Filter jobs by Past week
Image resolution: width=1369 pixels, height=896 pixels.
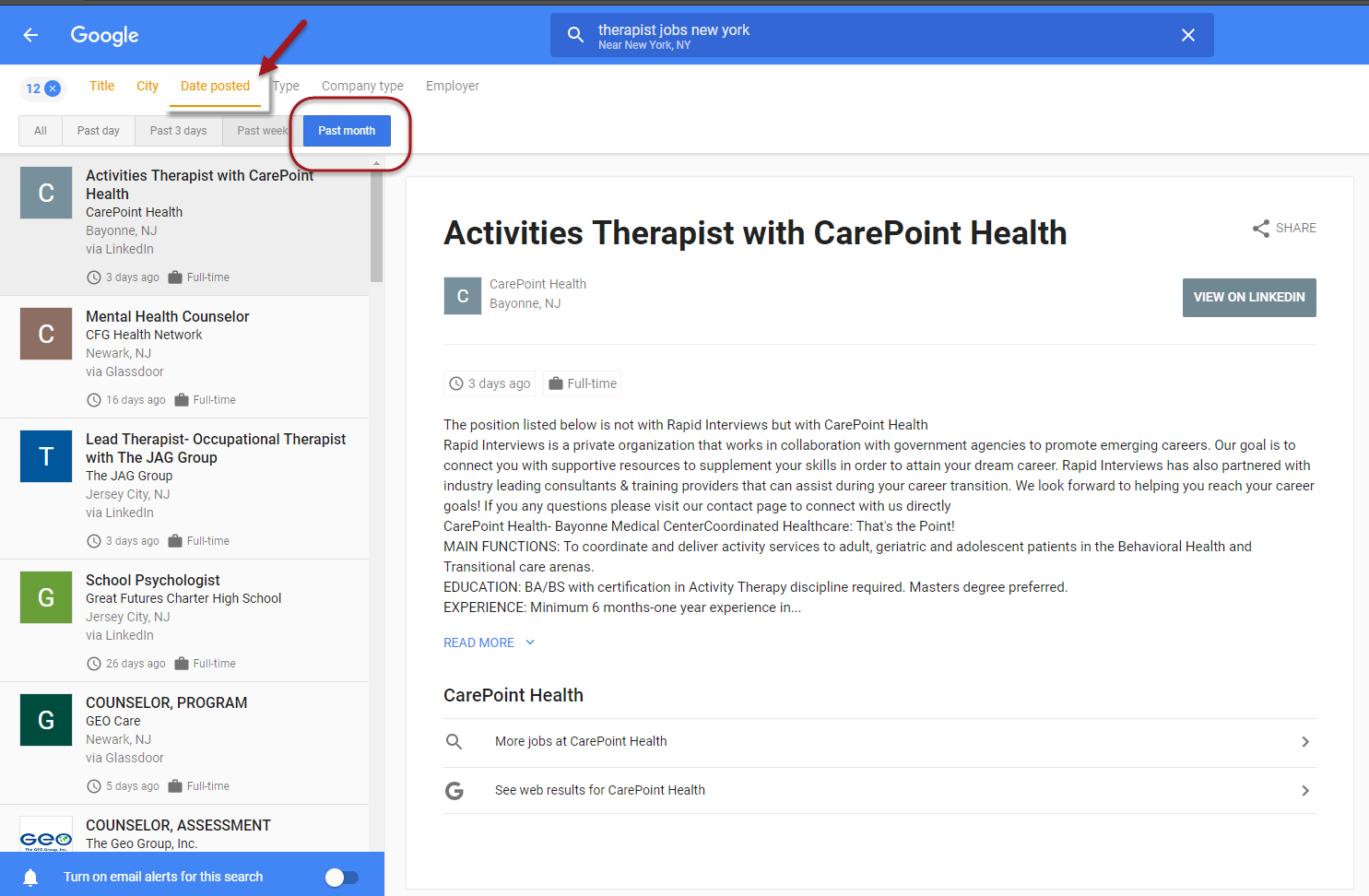(x=261, y=131)
